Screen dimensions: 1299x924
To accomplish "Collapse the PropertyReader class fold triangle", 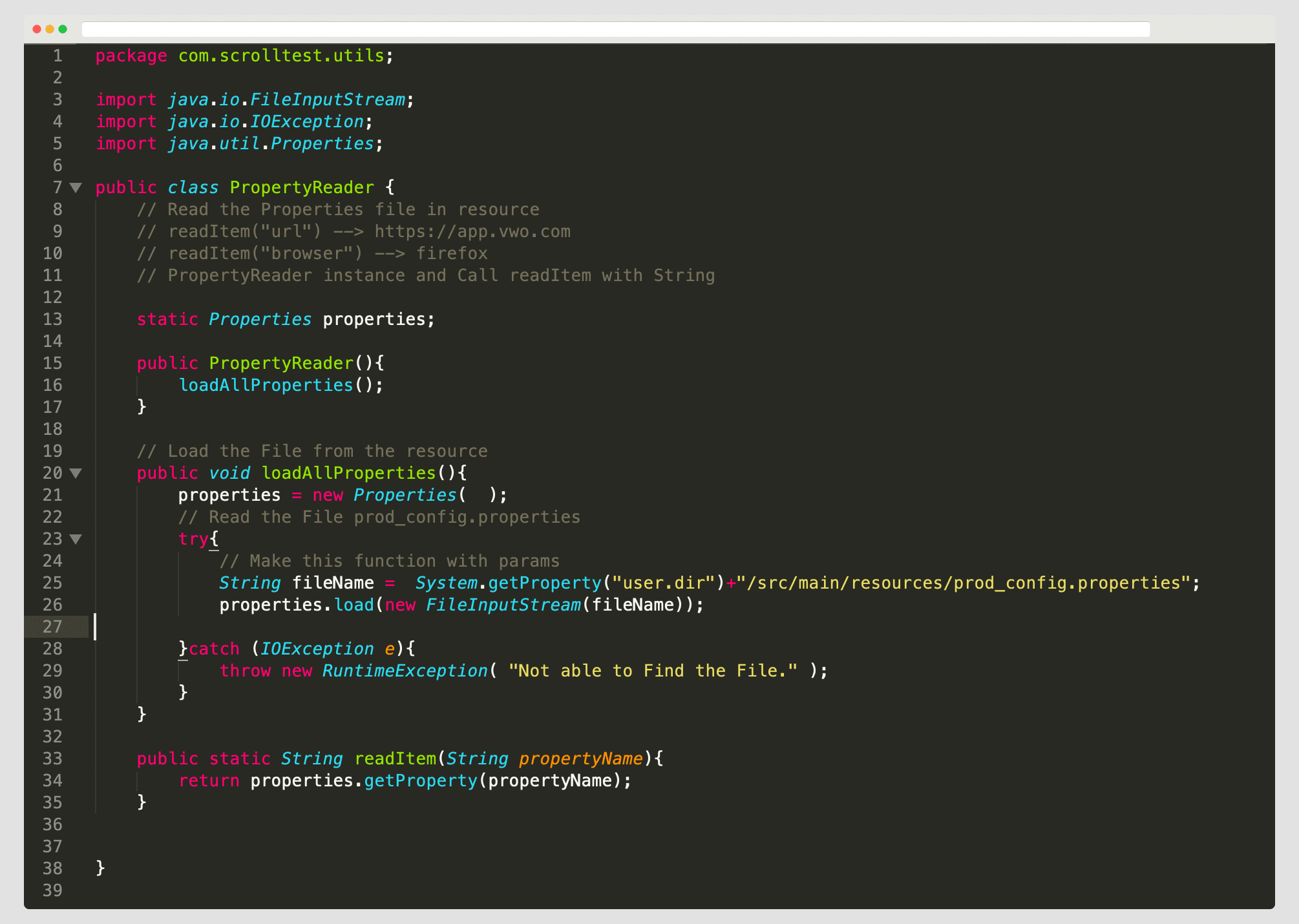I will [77, 187].
